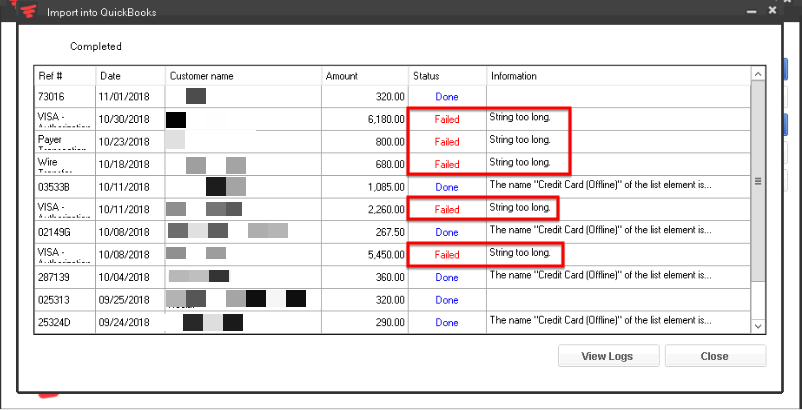Click amount 290.00 cell

click(365, 322)
